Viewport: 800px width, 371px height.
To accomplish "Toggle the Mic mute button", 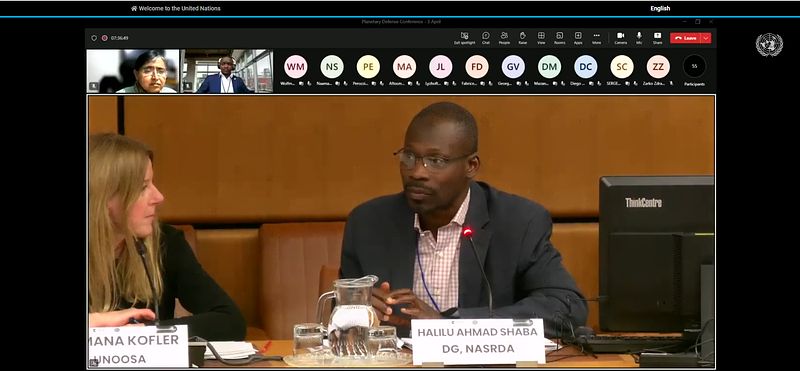I will click(639, 36).
